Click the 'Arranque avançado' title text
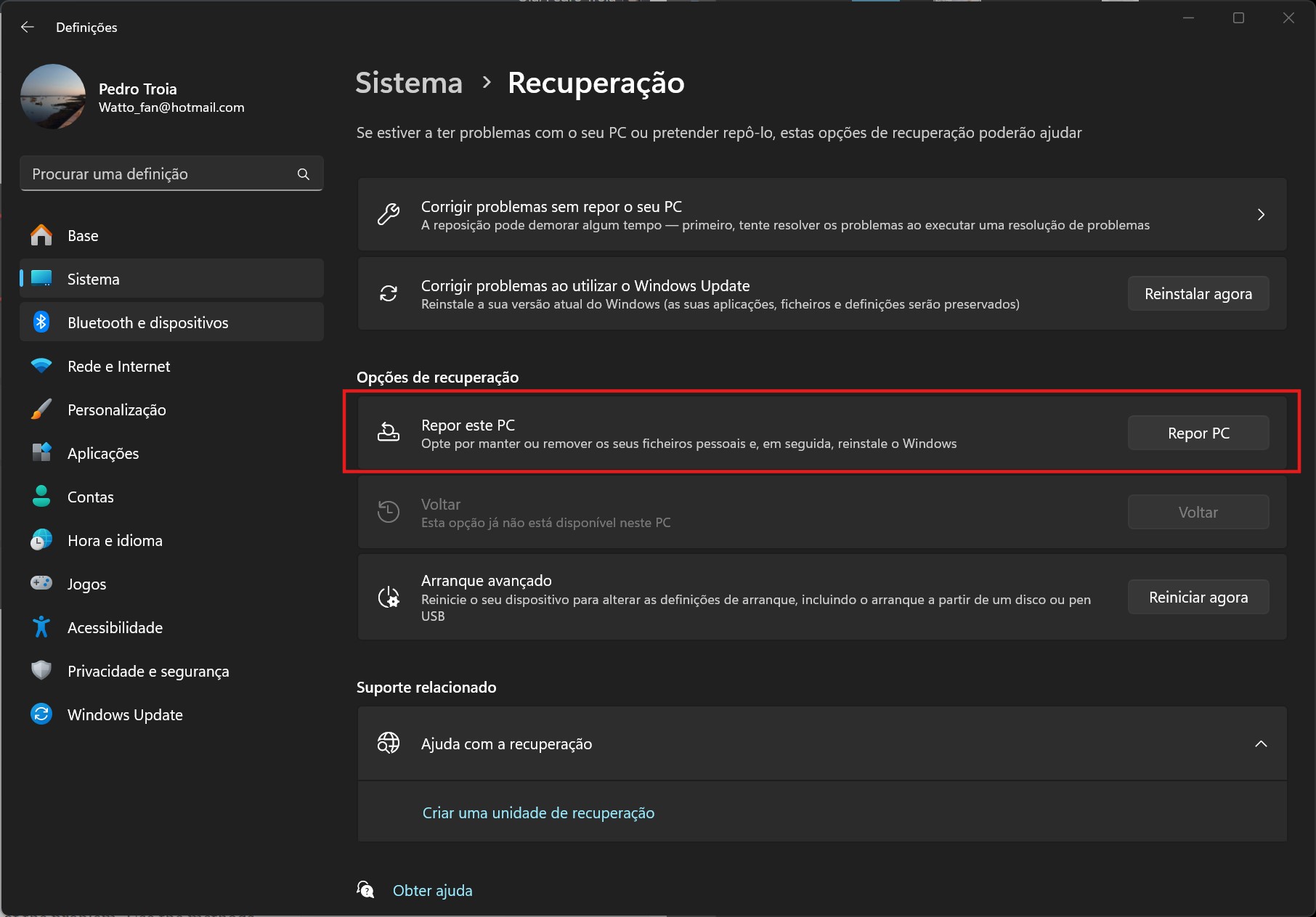This screenshot has width=1316, height=917. coord(487,581)
